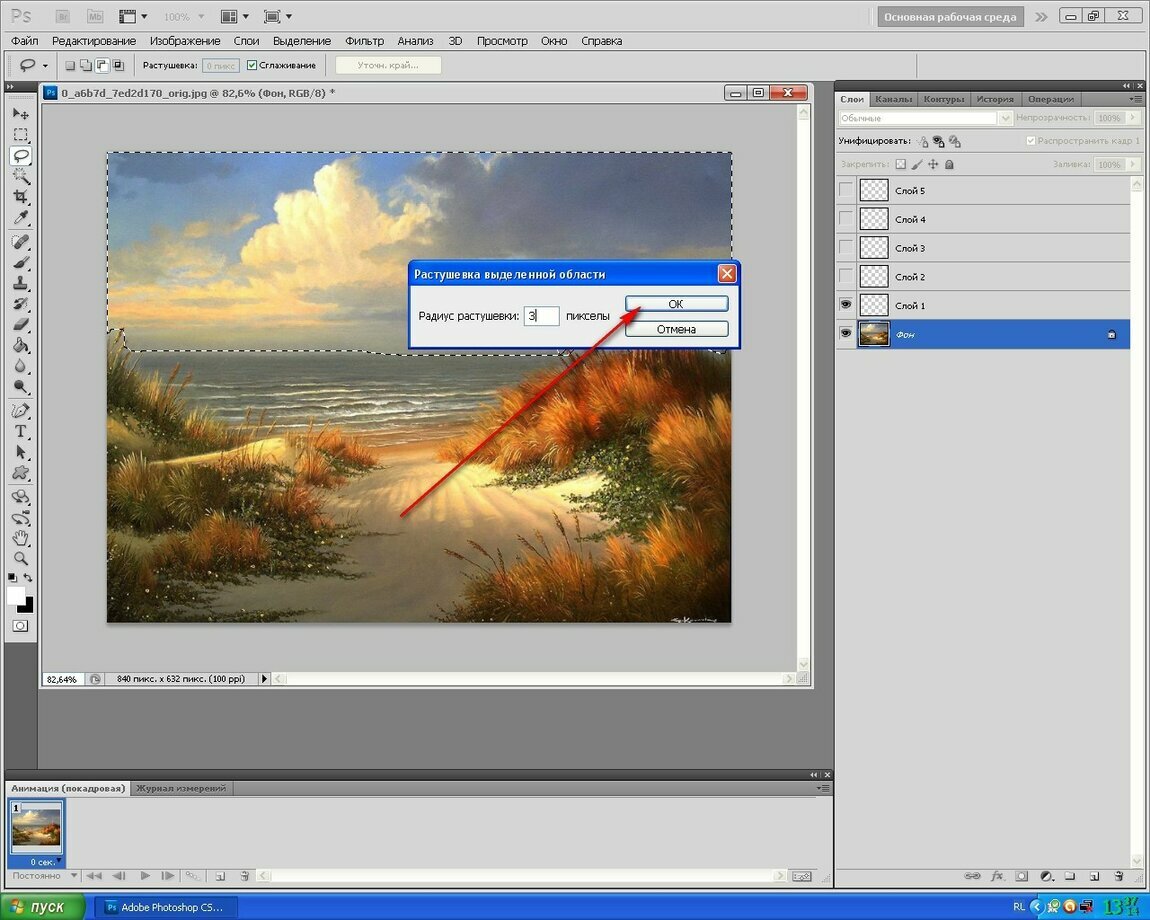
Task: Select the Zoom tool
Action: (x=21, y=559)
